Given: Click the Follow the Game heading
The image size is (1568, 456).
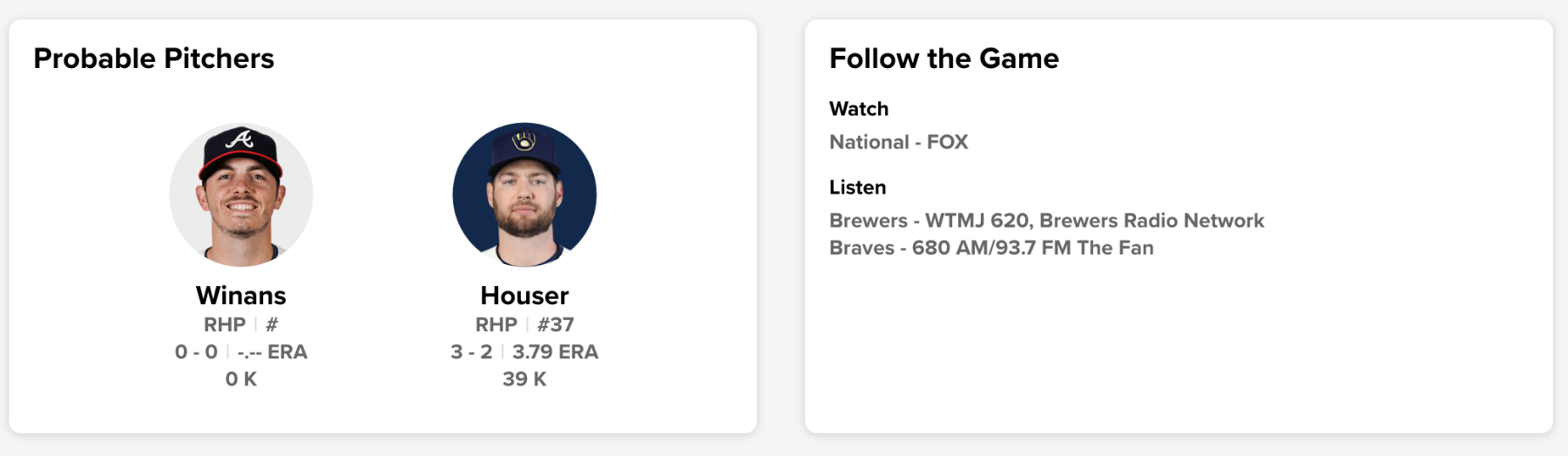Looking at the screenshot, I should 944,58.
